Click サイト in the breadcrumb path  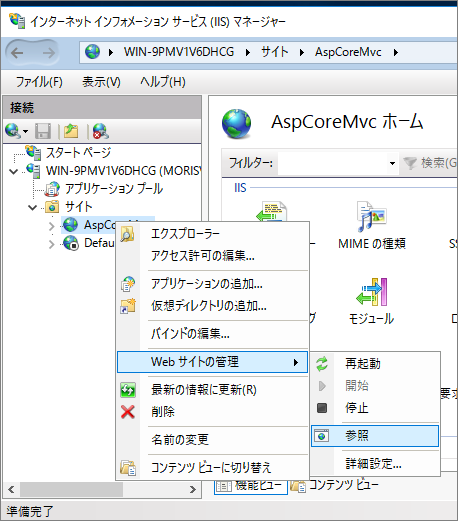[274, 52]
